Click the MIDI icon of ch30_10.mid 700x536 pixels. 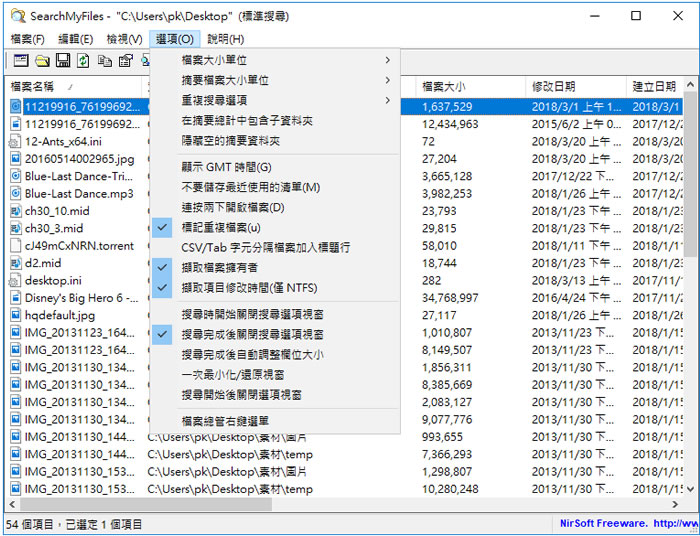click(x=15, y=211)
